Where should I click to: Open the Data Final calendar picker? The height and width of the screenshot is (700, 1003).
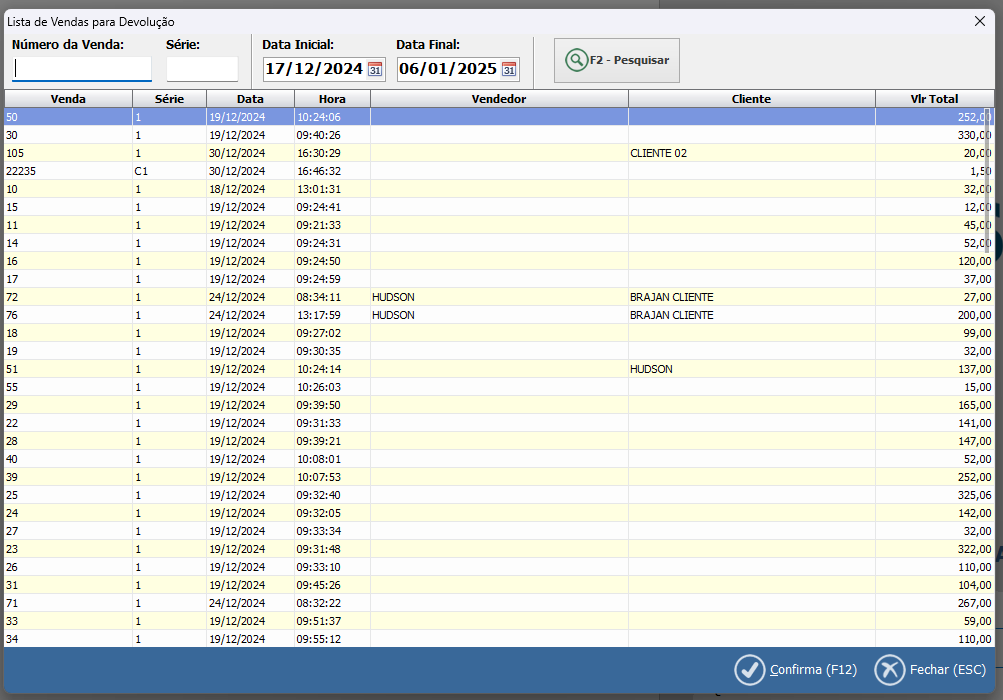(x=509, y=69)
